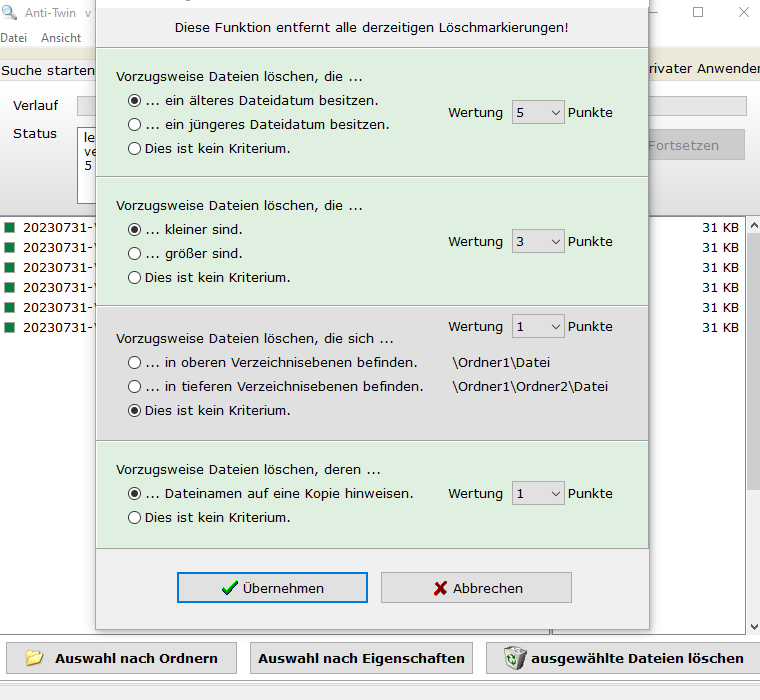Click the Abbrechen button
The height and width of the screenshot is (700, 760).
pyautogui.click(x=476, y=588)
